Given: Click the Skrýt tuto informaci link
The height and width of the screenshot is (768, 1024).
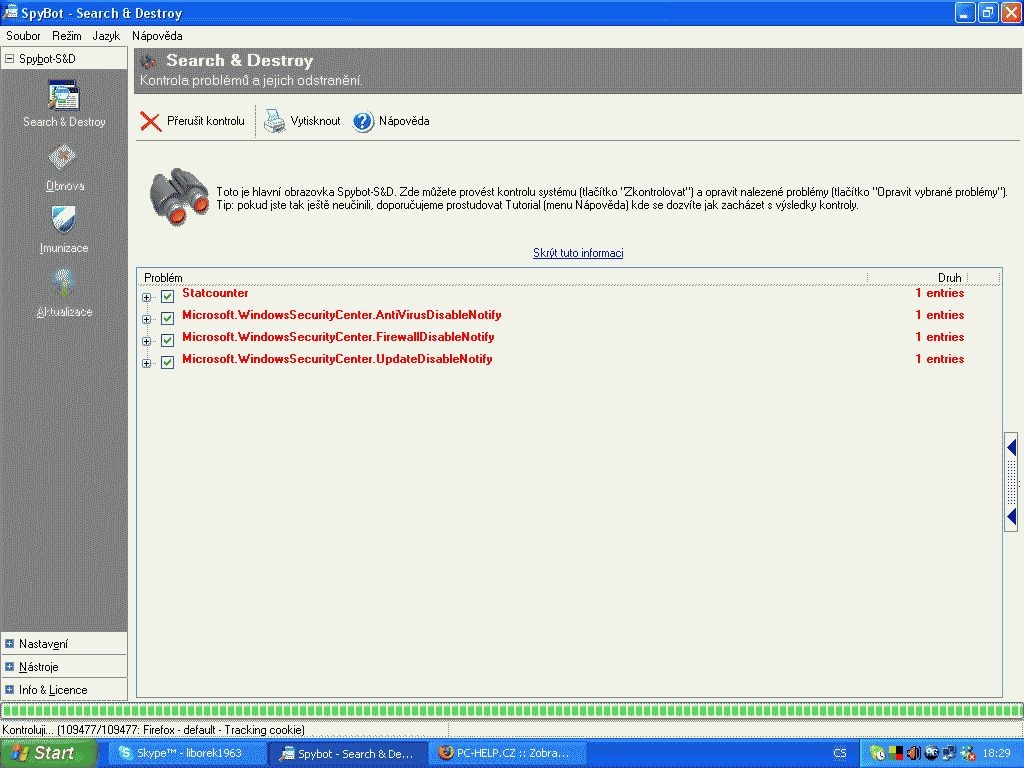Looking at the screenshot, I should click(578, 253).
